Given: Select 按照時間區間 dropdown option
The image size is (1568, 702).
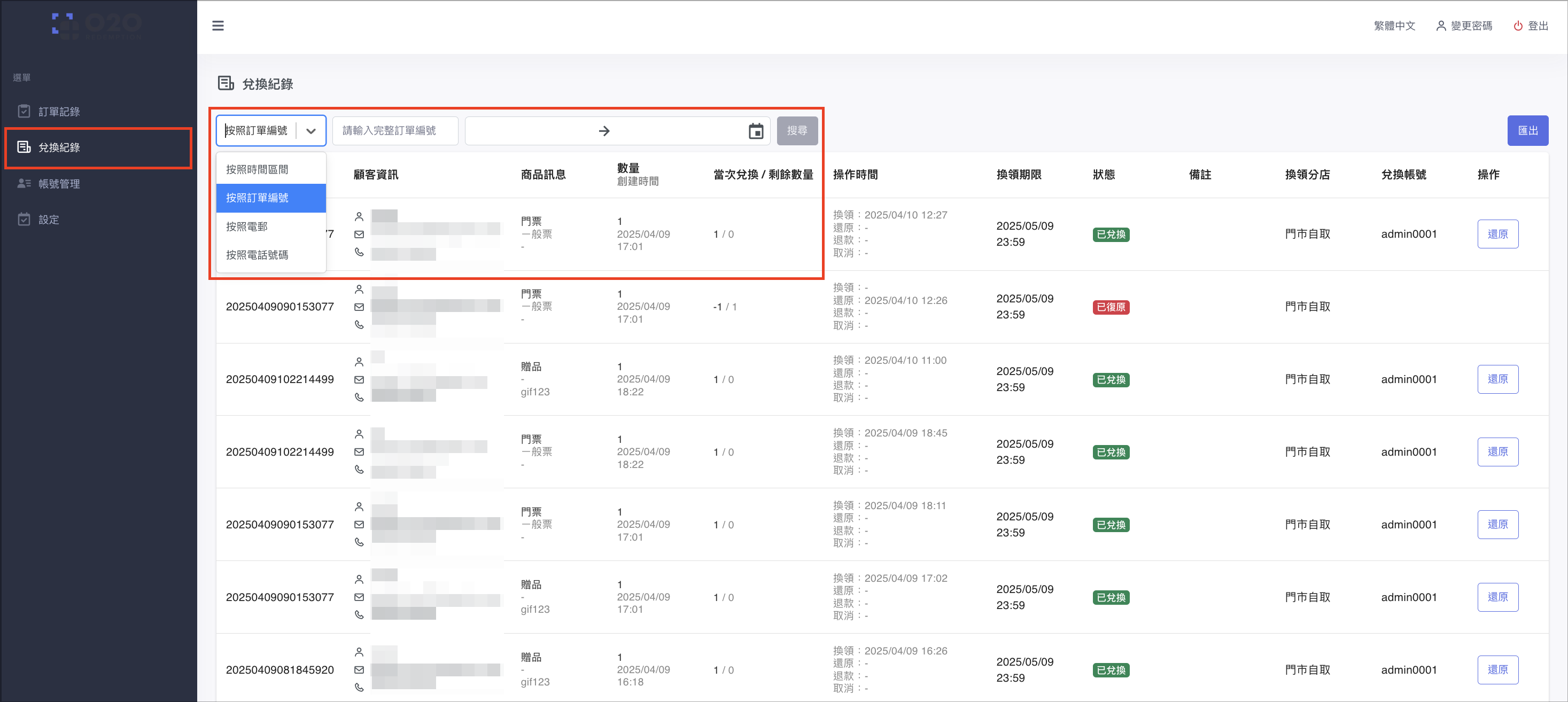Looking at the screenshot, I should [x=271, y=169].
